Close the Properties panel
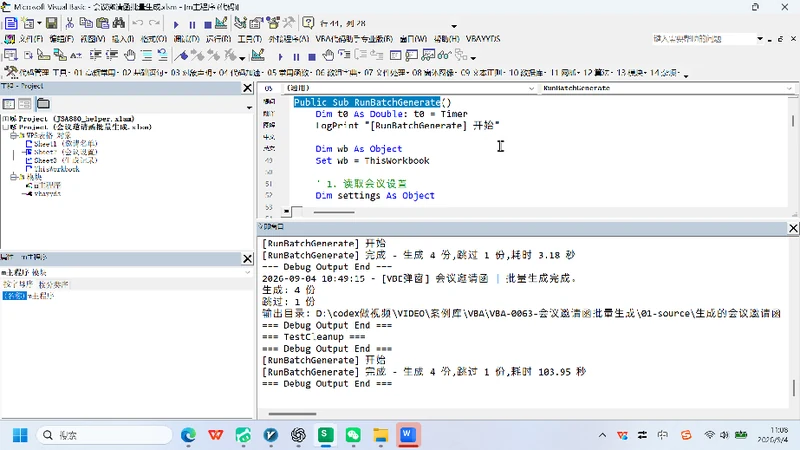 coord(247,259)
